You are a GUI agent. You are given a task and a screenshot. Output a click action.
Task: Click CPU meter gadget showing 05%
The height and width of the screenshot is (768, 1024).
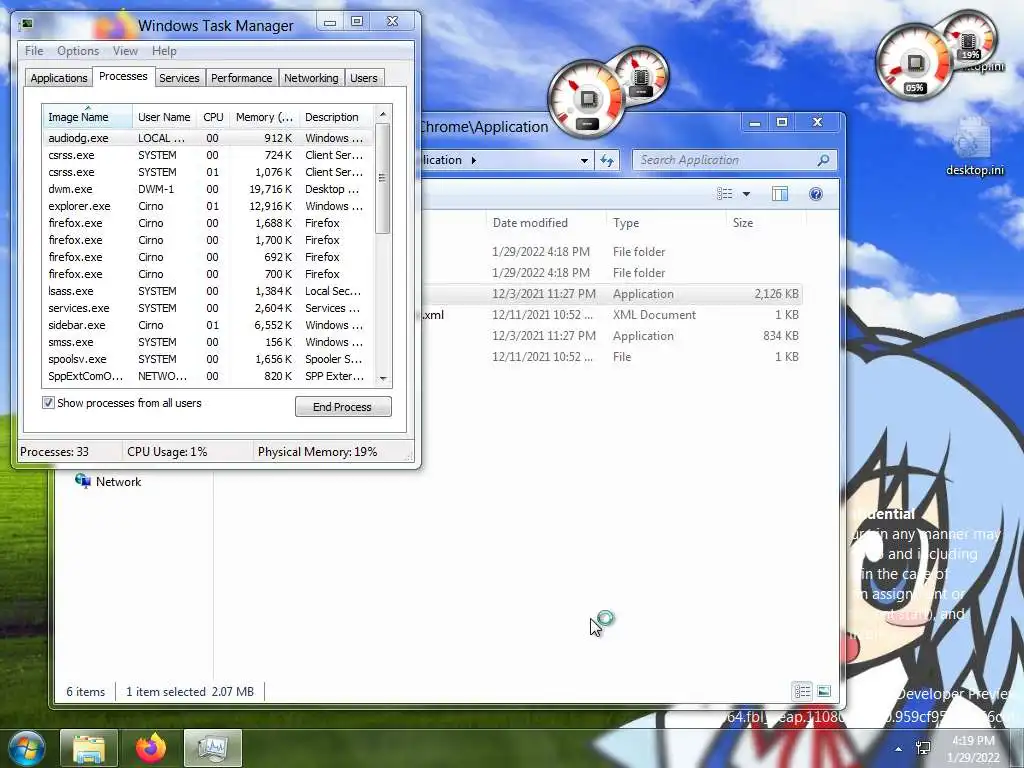pyautogui.click(x=914, y=64)
